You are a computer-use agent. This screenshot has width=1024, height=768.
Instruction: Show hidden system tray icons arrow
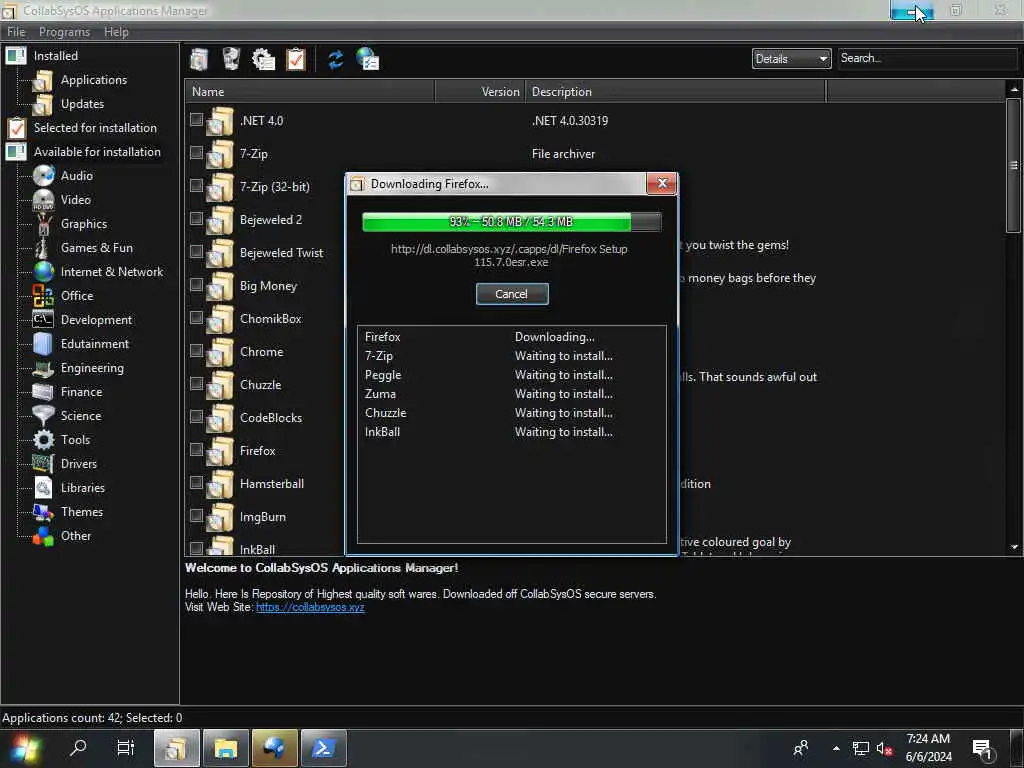point(836,748)
